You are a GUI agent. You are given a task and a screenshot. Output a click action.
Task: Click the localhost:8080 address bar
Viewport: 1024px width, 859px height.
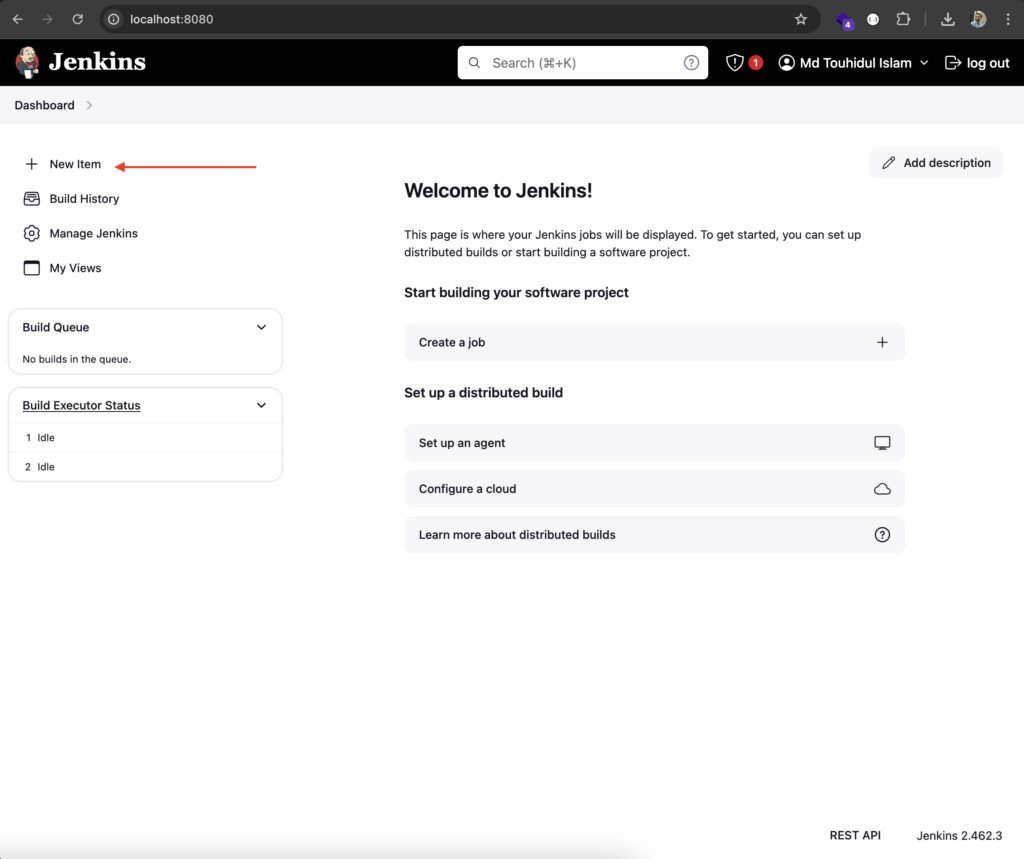tap(460, 20)
